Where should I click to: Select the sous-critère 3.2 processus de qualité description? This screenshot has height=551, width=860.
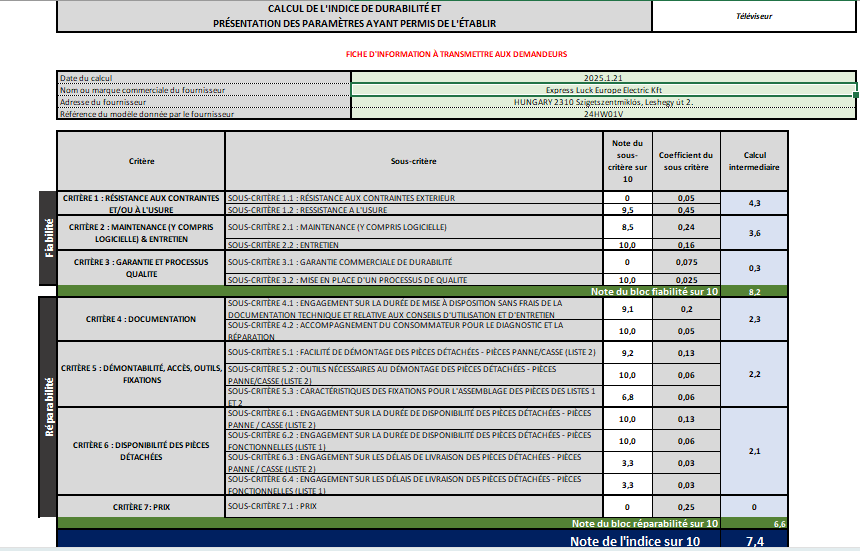click(x=414, y=280)
